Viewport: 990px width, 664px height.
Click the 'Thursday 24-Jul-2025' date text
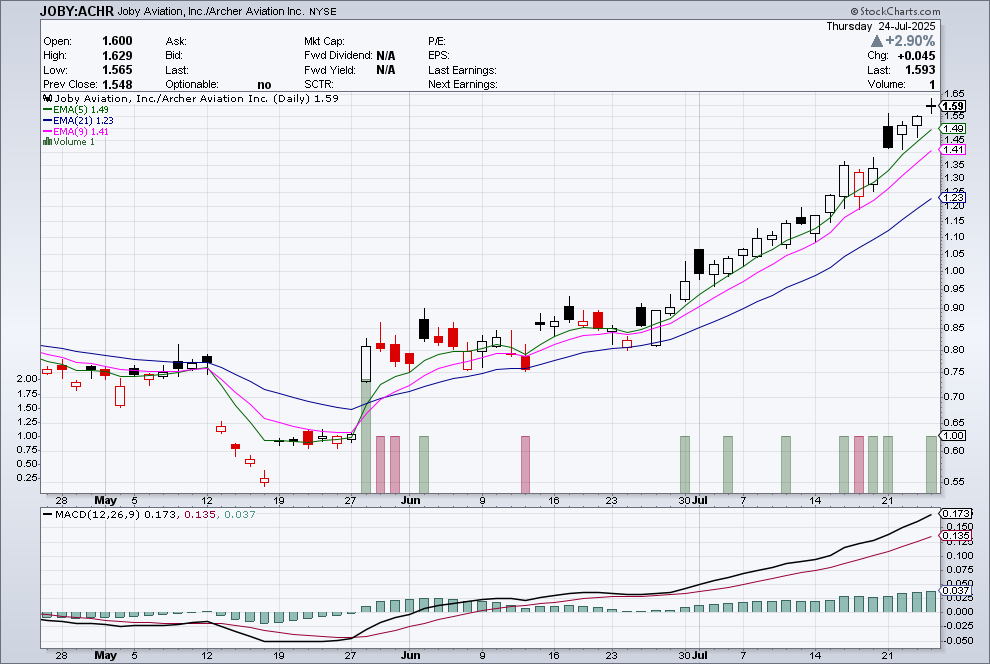click(881, 26)
